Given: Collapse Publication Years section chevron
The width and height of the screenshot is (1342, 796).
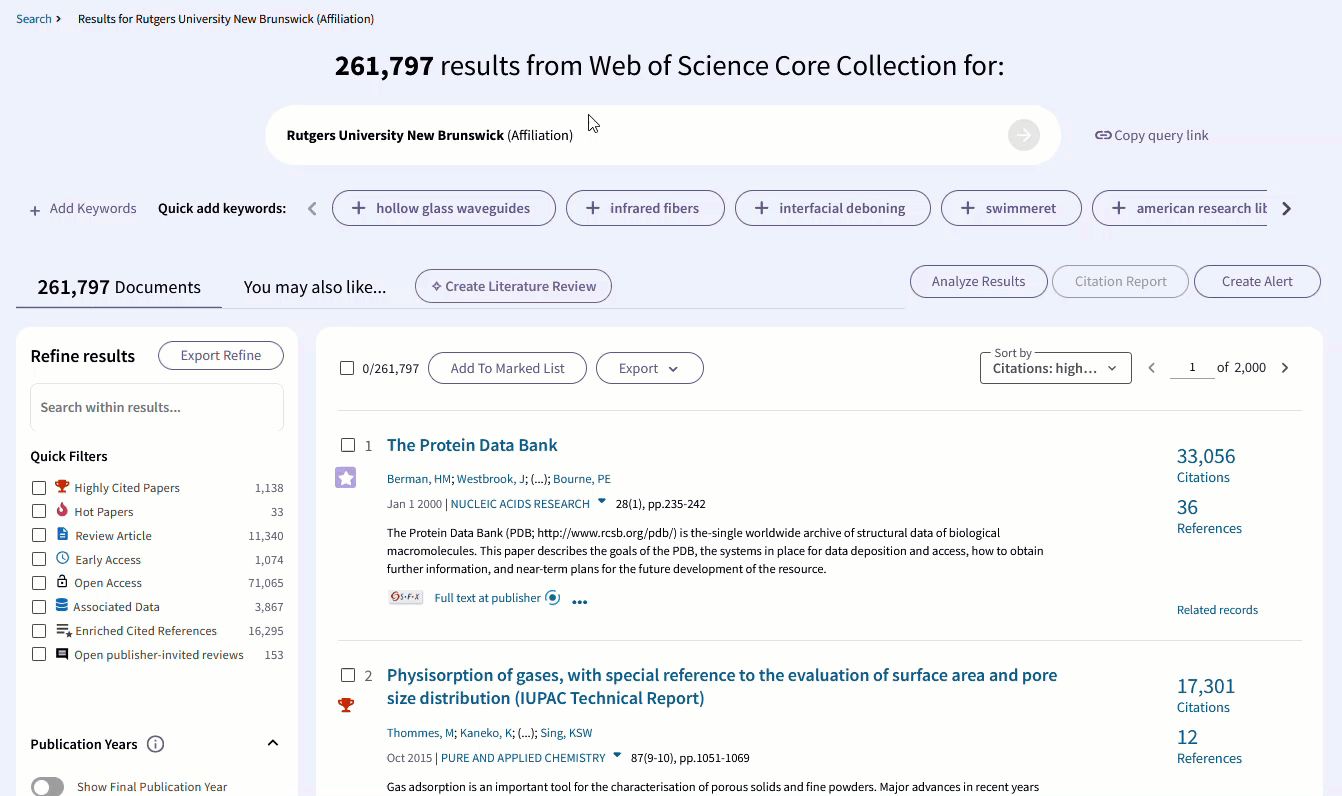Looking at the screenshot, I should coord(273,743).
